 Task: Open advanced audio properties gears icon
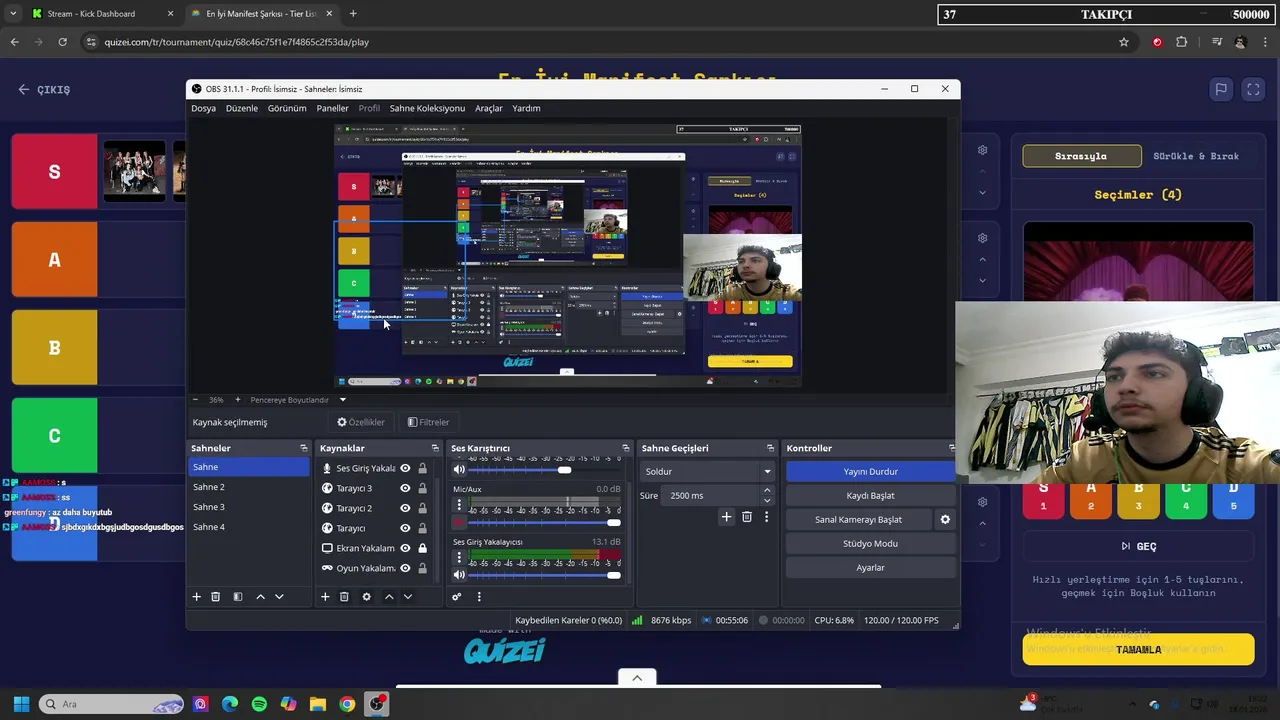pyautogui.click(x=456, y=597)
